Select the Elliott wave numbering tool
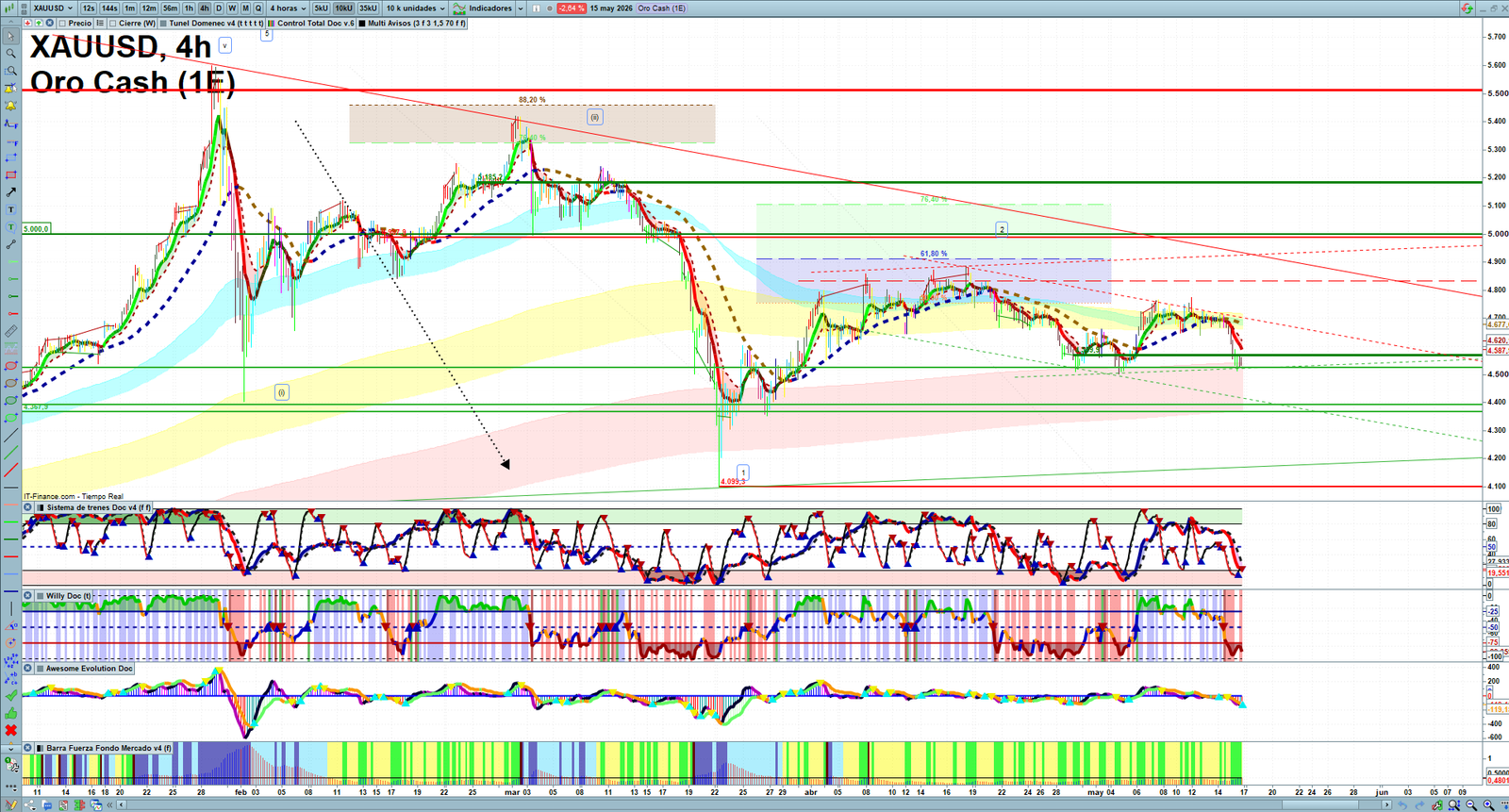Viewport: 1509px width, 812px height. point(11,660)
